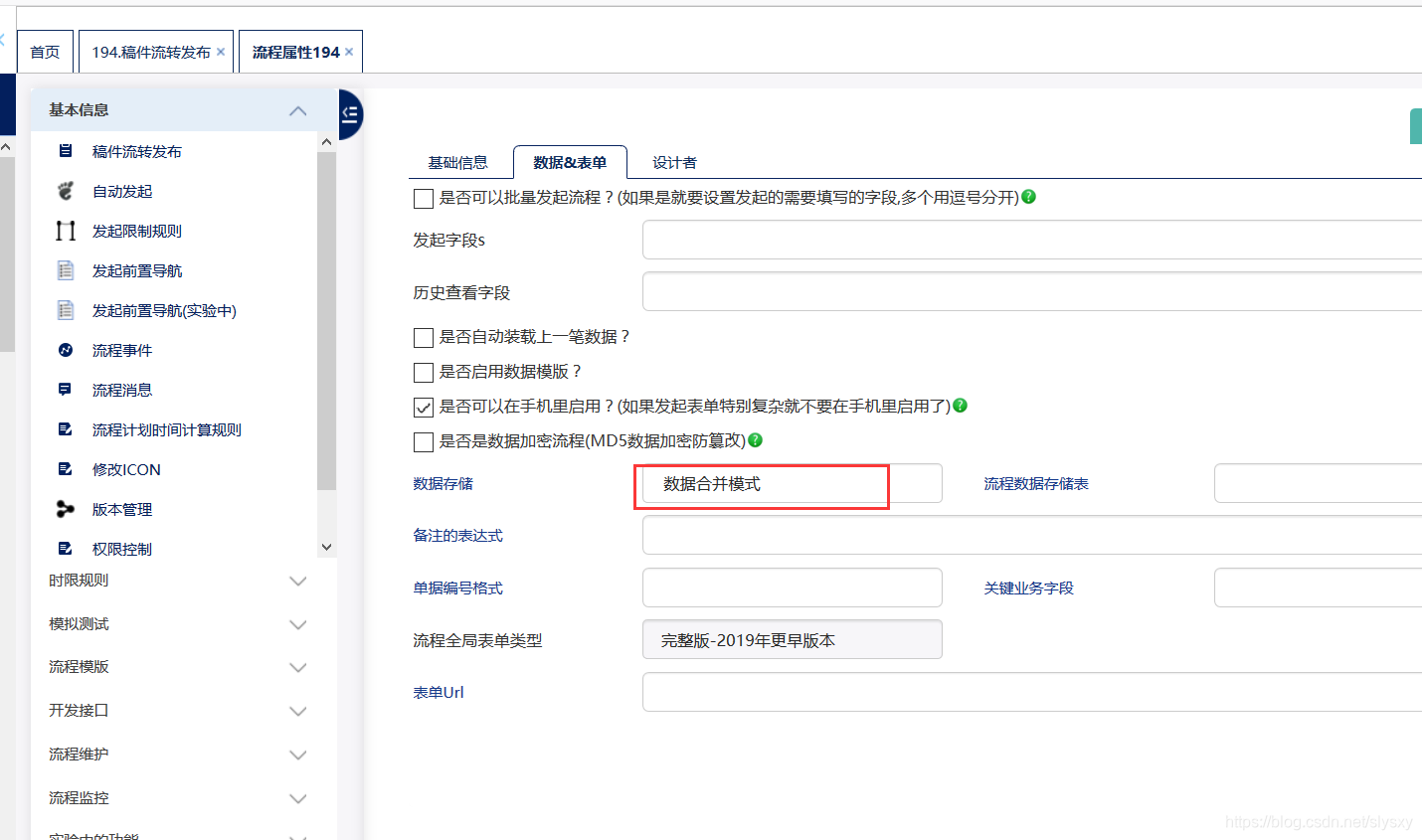Image resolution: width=1422 pixels, height=840 pixels.
Task: Collapse the 基本信息 section
Action: tap(297, 110)
